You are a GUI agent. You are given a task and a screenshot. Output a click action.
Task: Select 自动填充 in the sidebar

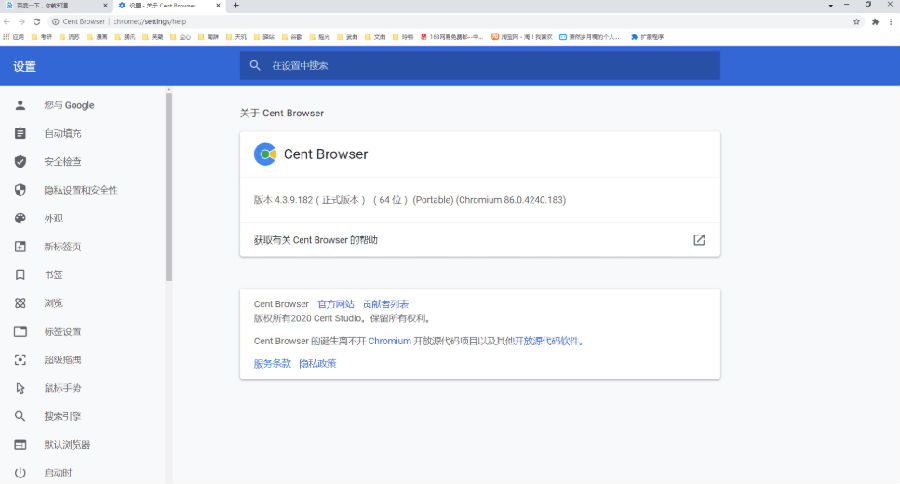pyautogui.click(x=62, y=133)
